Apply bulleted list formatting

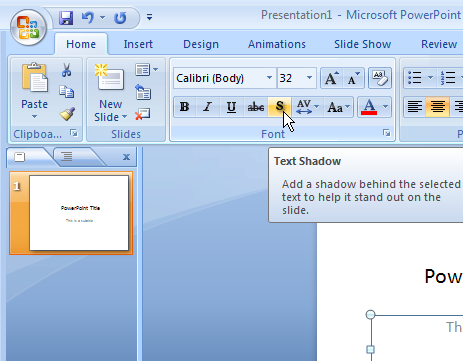pos(415,78)
